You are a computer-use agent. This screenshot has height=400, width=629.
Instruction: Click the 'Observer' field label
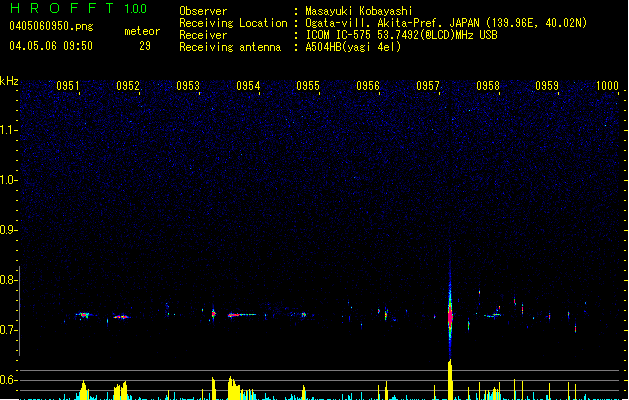click(x=203, y=11)
